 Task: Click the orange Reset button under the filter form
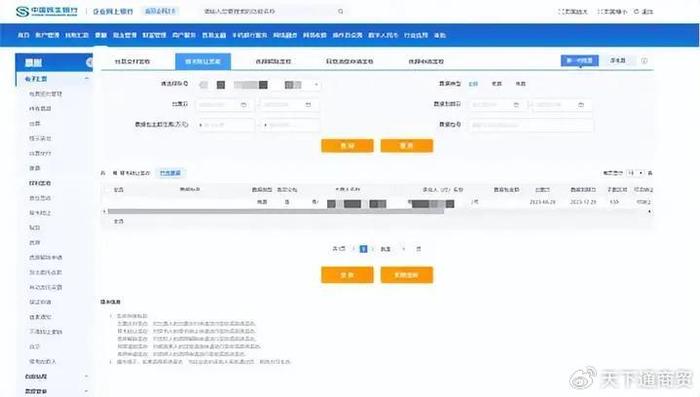(407, 146)
